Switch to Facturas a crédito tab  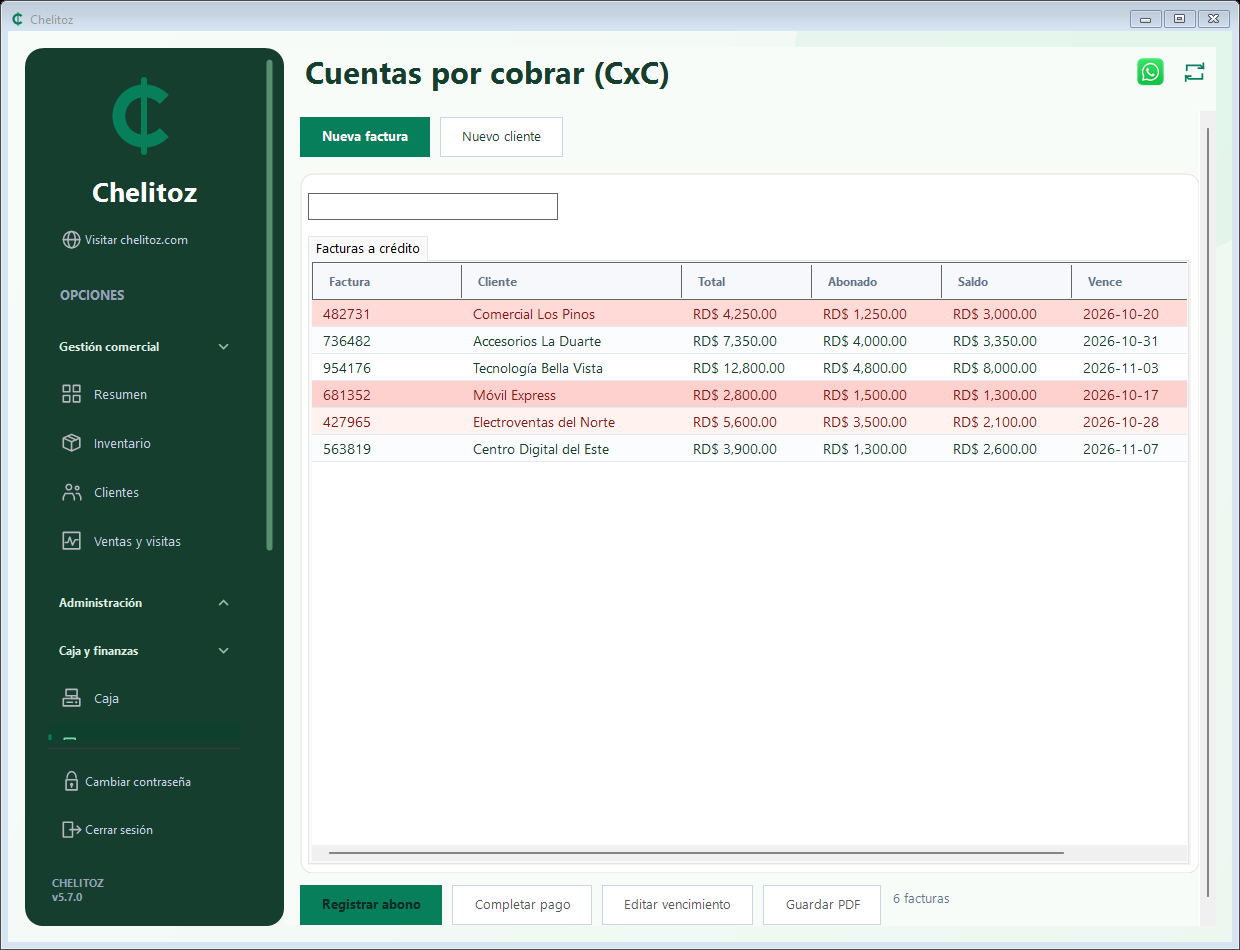click(x=368, y=248)
